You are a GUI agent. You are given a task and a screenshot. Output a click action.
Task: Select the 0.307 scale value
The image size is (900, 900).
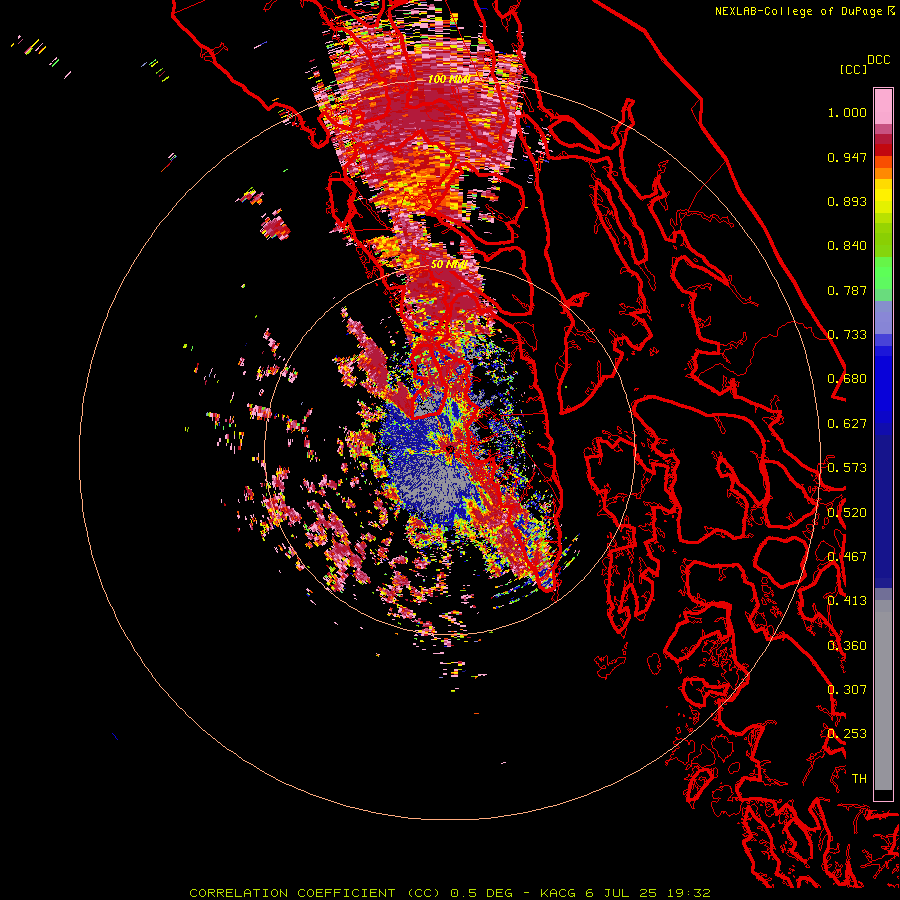(x=847, y=690)
